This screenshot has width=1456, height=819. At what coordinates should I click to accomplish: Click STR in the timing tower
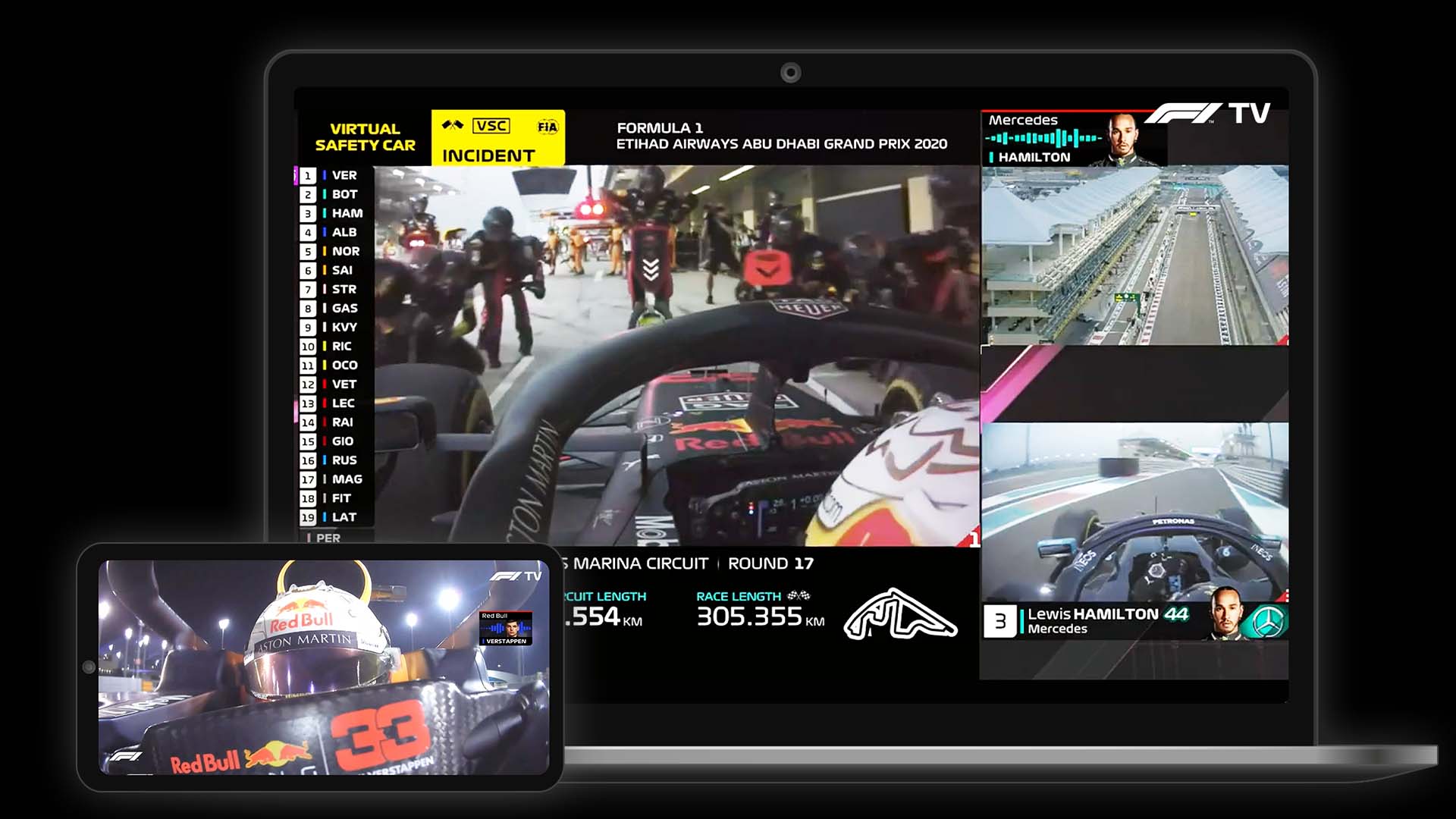click(x=344, y=289)
